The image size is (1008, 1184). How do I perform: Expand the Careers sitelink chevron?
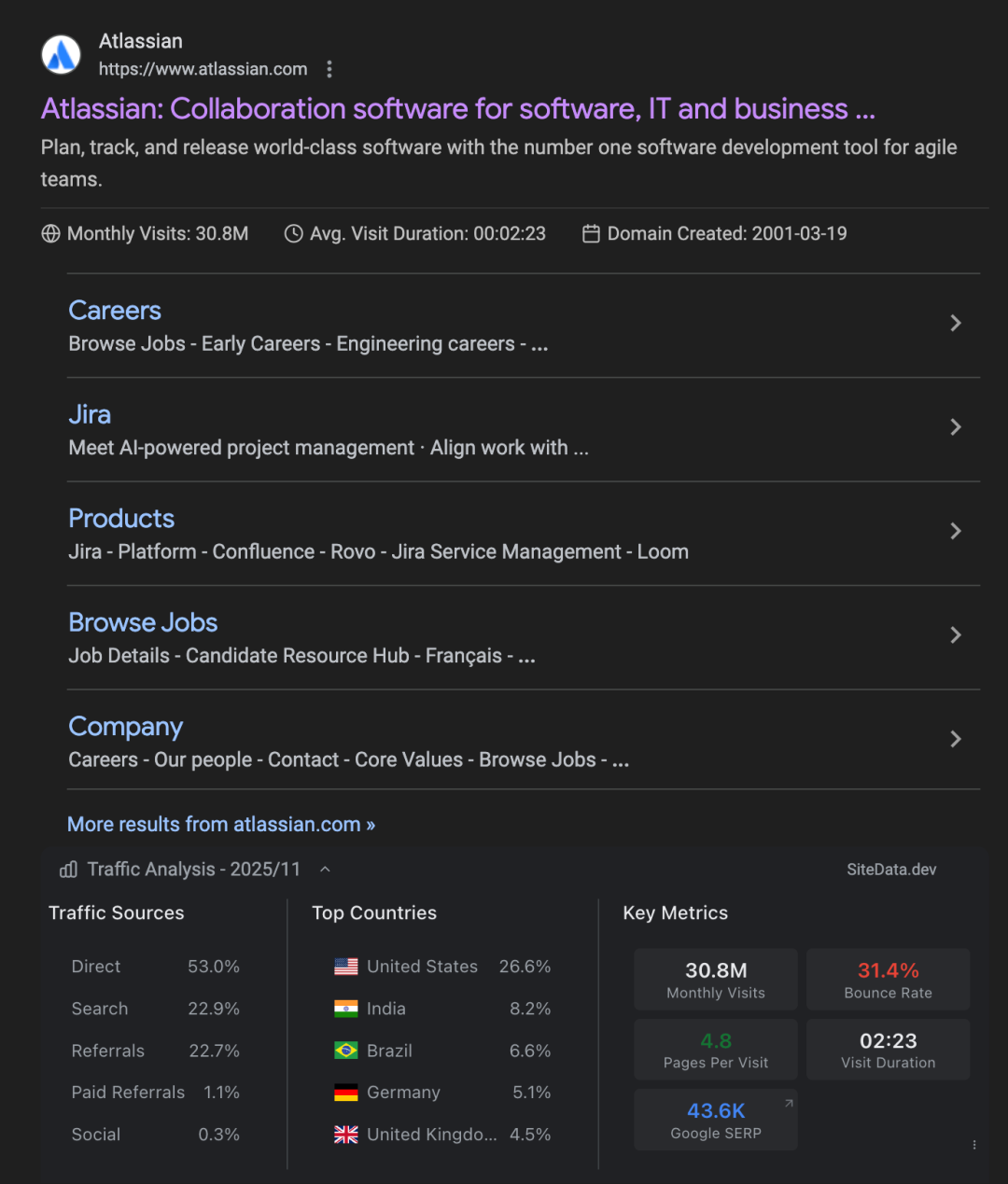[956, 323]
